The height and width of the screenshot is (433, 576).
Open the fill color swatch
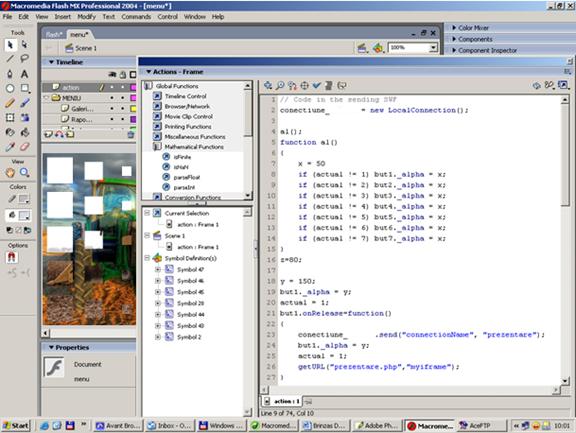[24, 215]
